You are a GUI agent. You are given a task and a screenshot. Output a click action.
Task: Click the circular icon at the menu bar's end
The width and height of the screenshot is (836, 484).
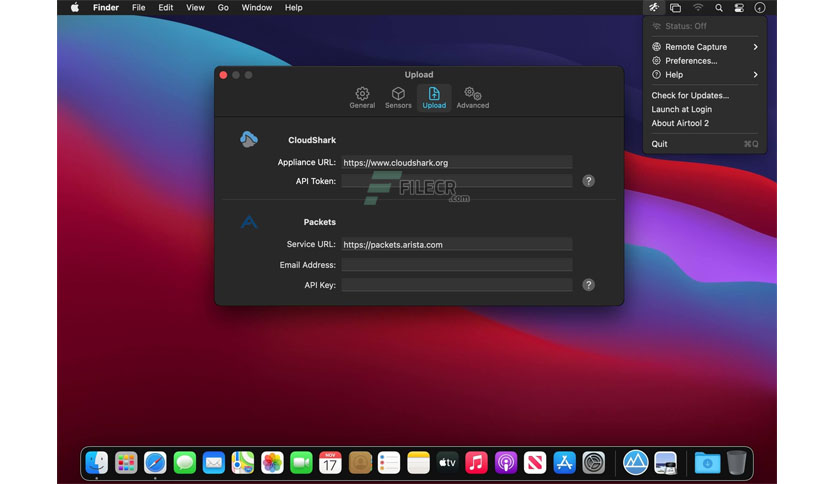(x=760, y=7)
